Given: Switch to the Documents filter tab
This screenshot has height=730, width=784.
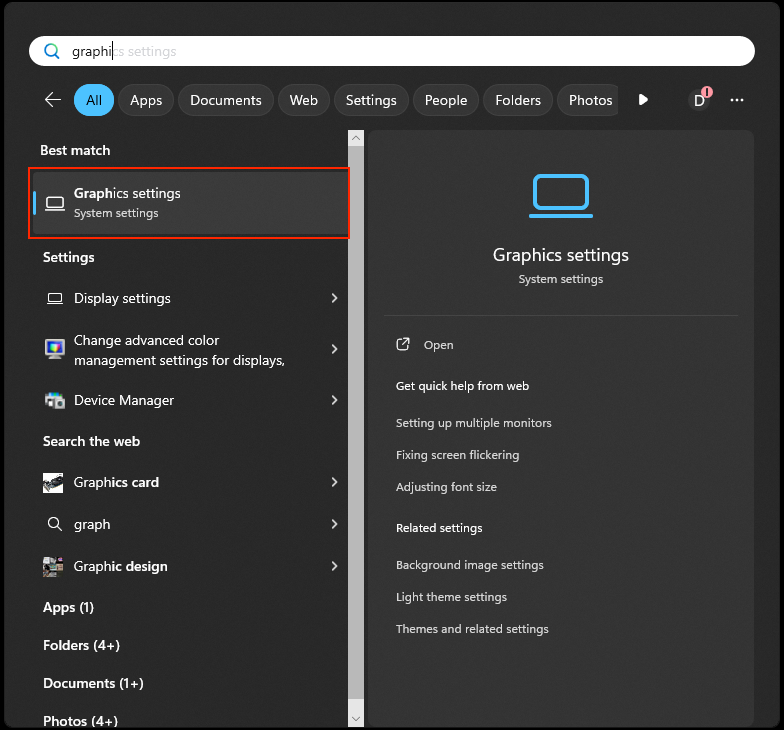Looking at the screenshot, I should tap(226, 100).
